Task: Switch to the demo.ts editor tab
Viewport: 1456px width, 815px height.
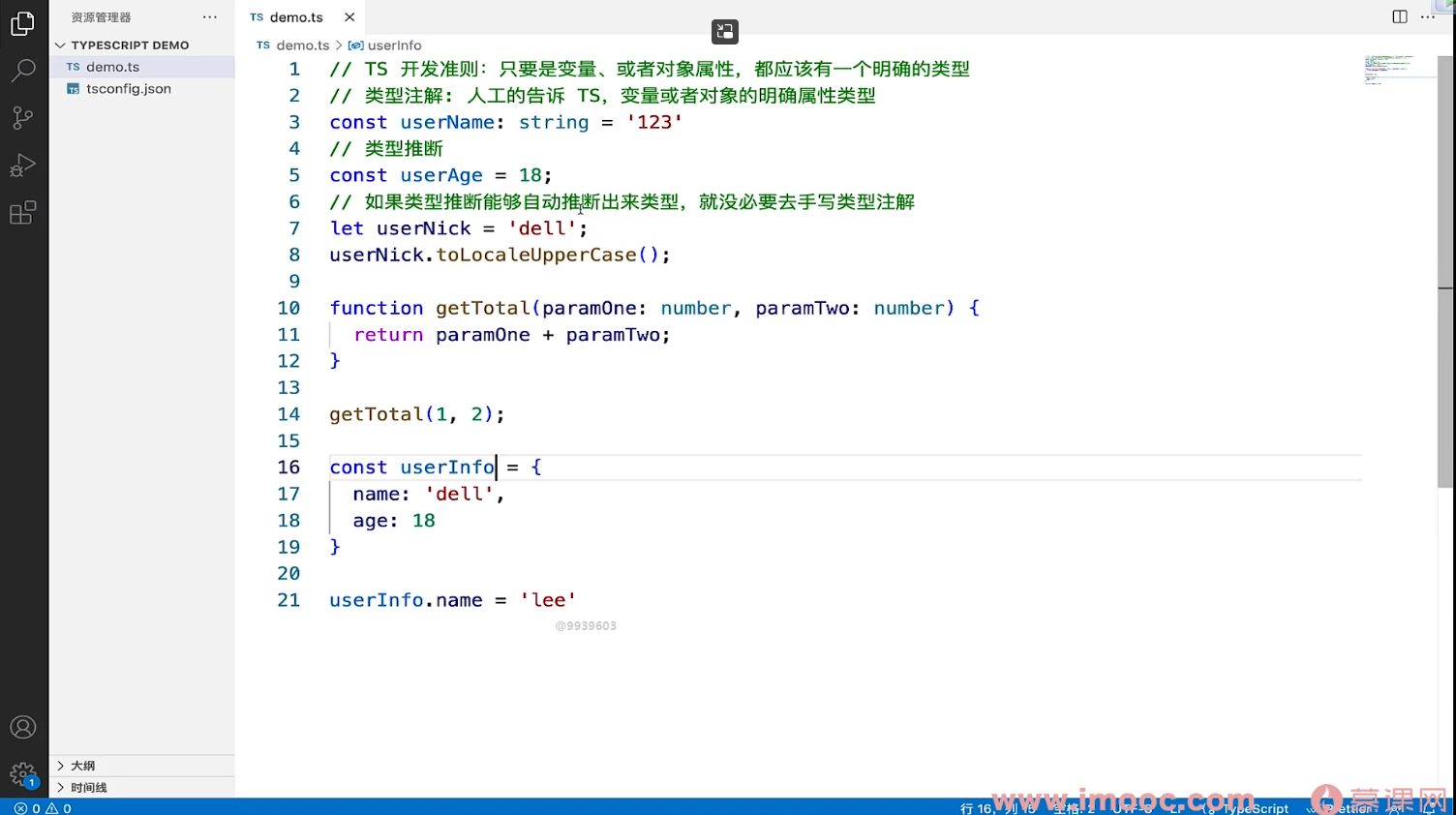Action: coord(295,16)
